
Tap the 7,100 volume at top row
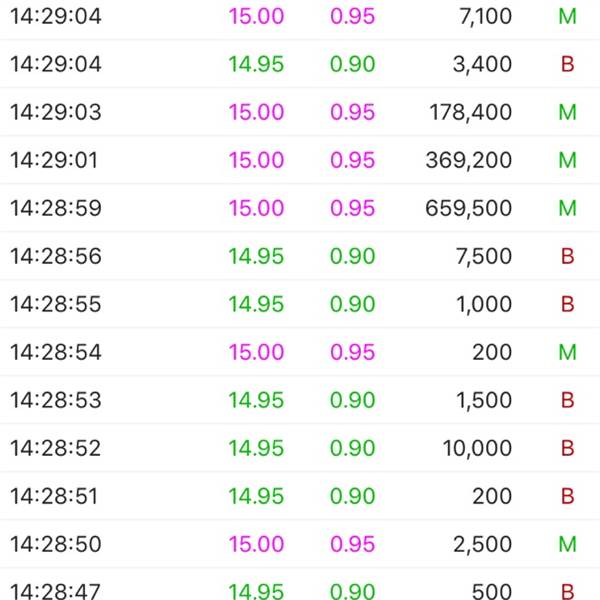486,16
